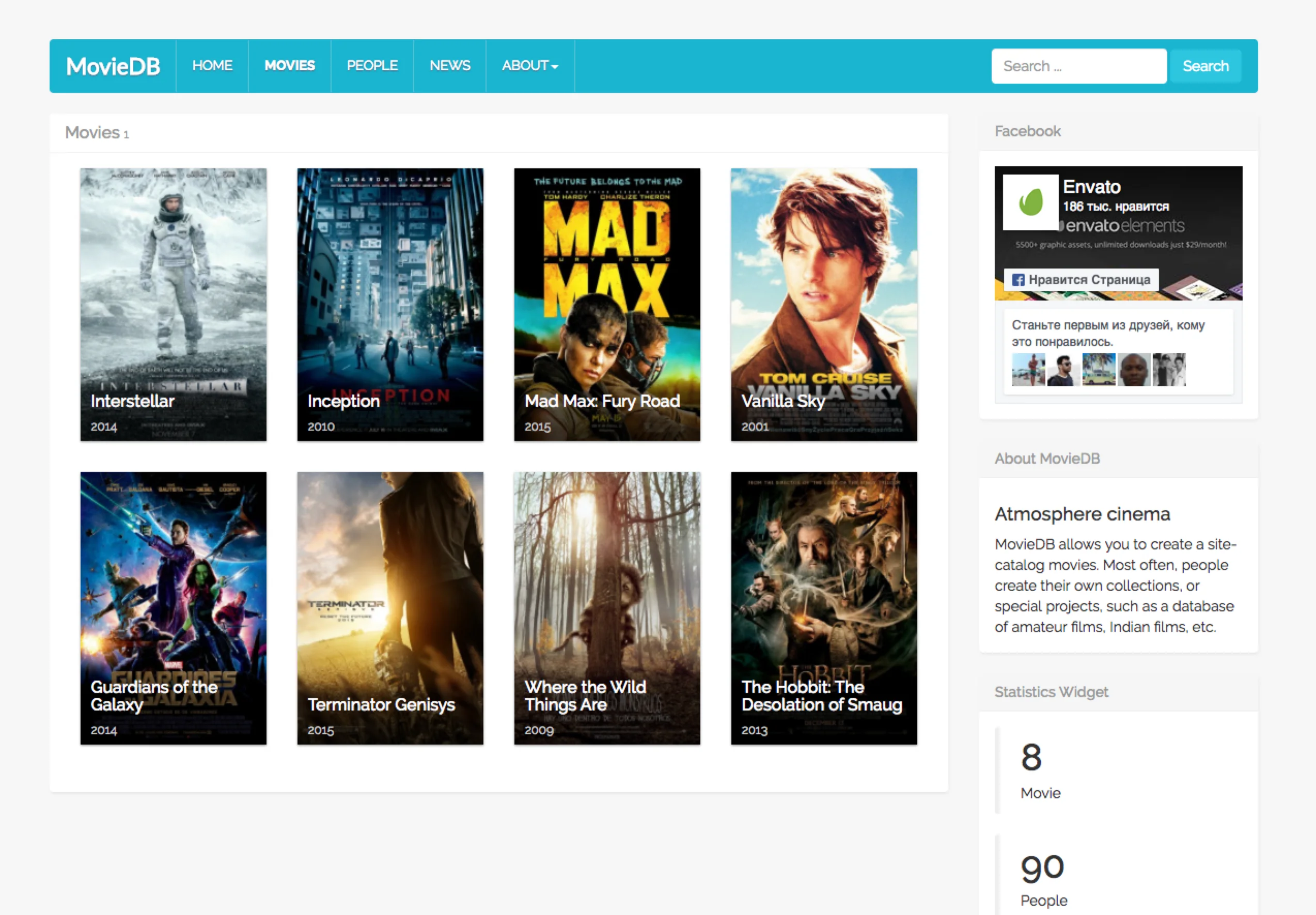
Task: Go to the HOME menu item
Action: [212, 66]
